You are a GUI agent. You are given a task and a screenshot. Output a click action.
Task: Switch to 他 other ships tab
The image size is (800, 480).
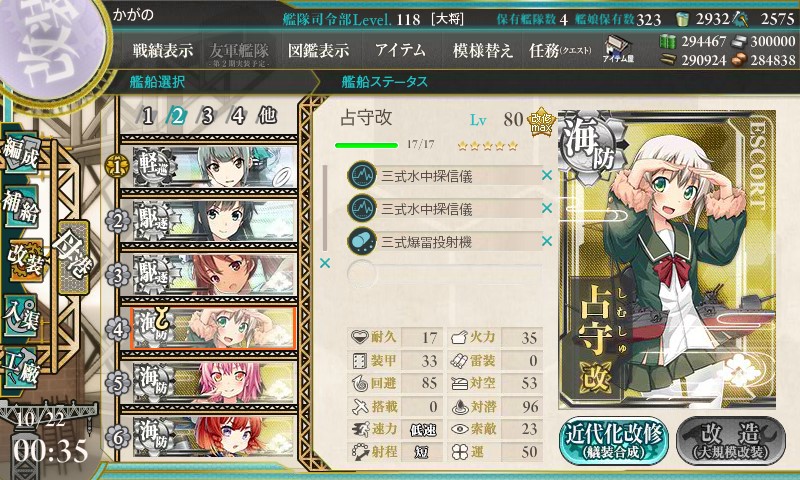click(267, 116)
